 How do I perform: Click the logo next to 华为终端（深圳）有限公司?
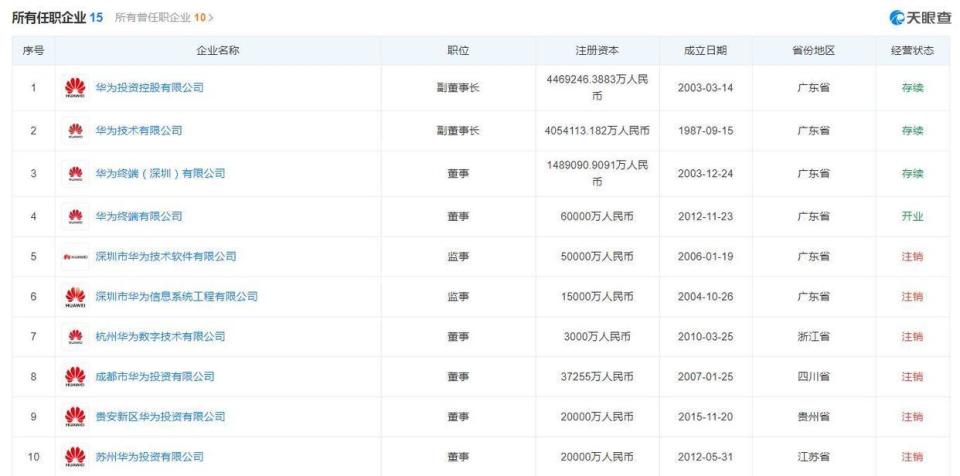click(75, 173)
